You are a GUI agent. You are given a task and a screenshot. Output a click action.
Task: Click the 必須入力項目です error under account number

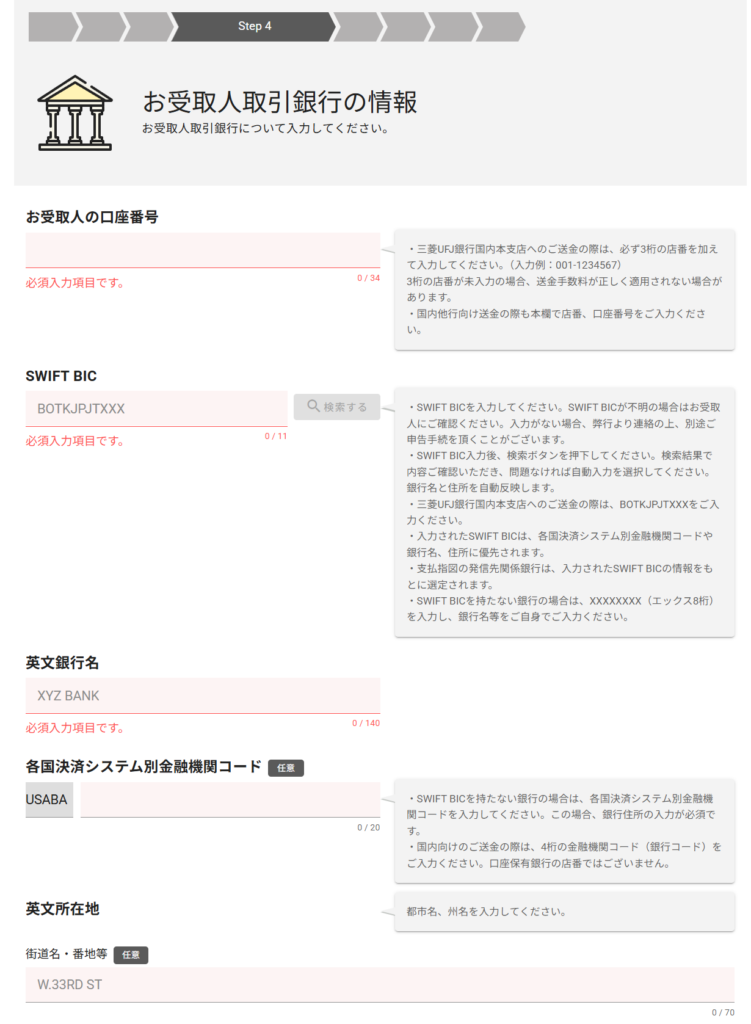coord(74,283)
